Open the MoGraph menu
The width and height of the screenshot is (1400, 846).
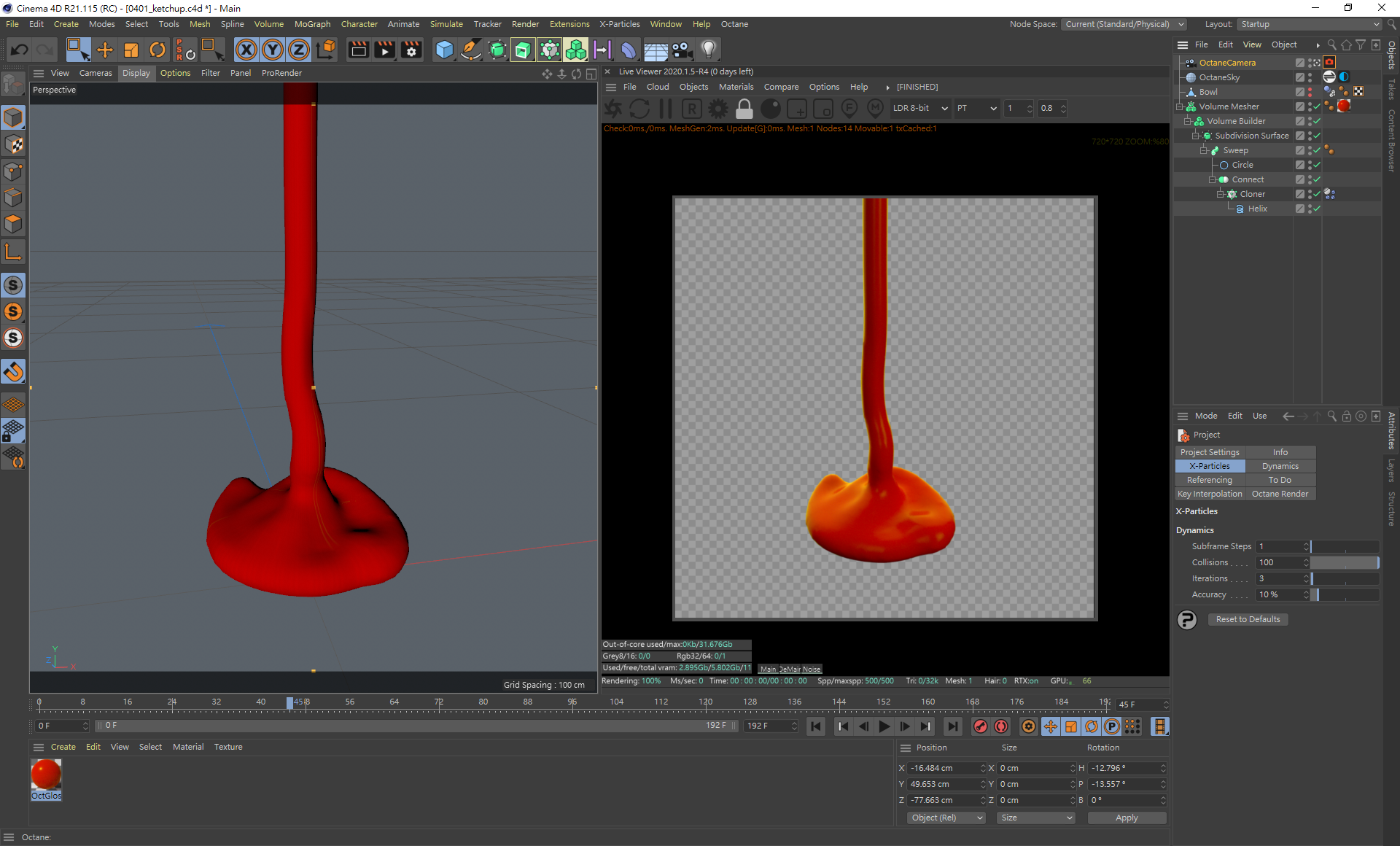click(312, 24)
